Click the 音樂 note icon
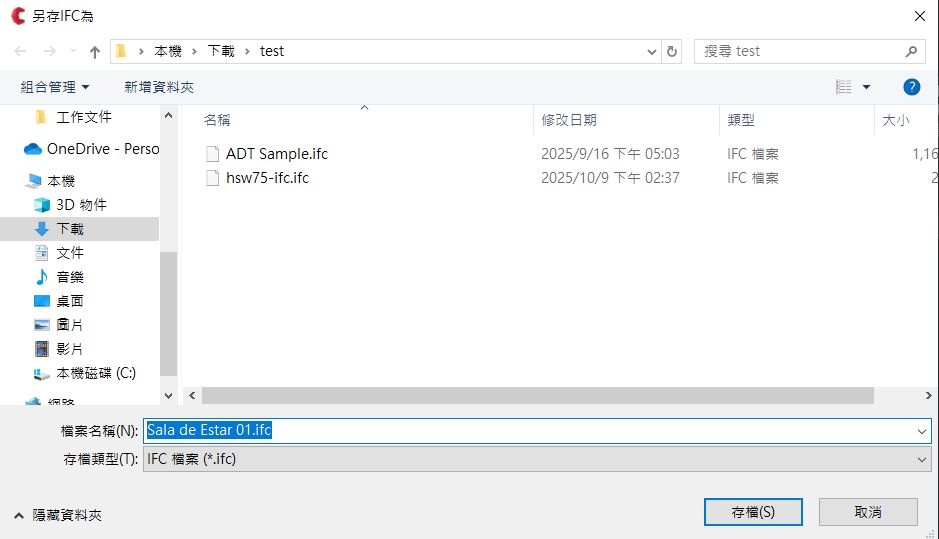The image size is (939, 539). [x=42, y=277]
